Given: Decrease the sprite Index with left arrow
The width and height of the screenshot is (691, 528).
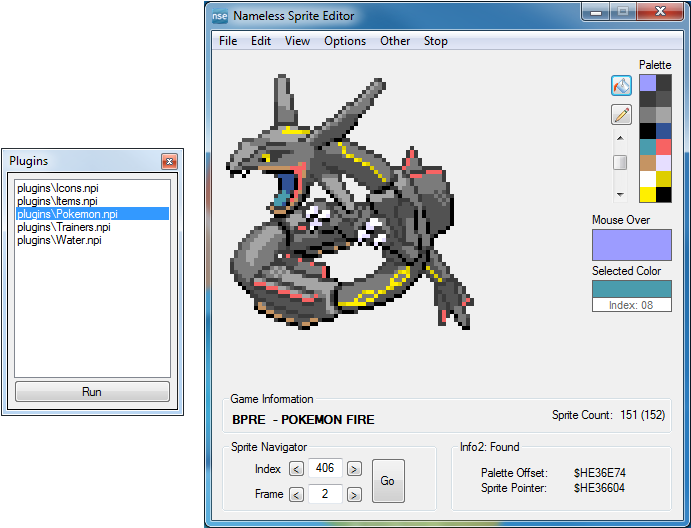Looking at the screenshot, I should tap(296, 469).
